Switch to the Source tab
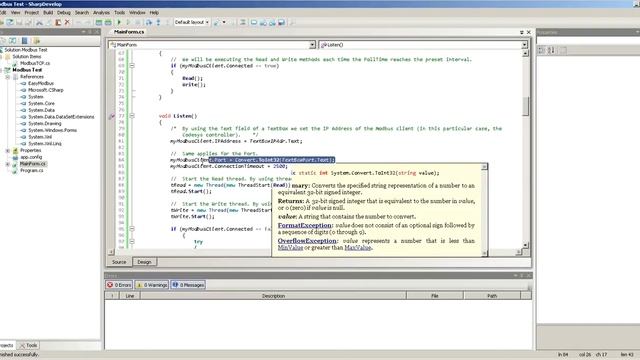 (119, 262)
